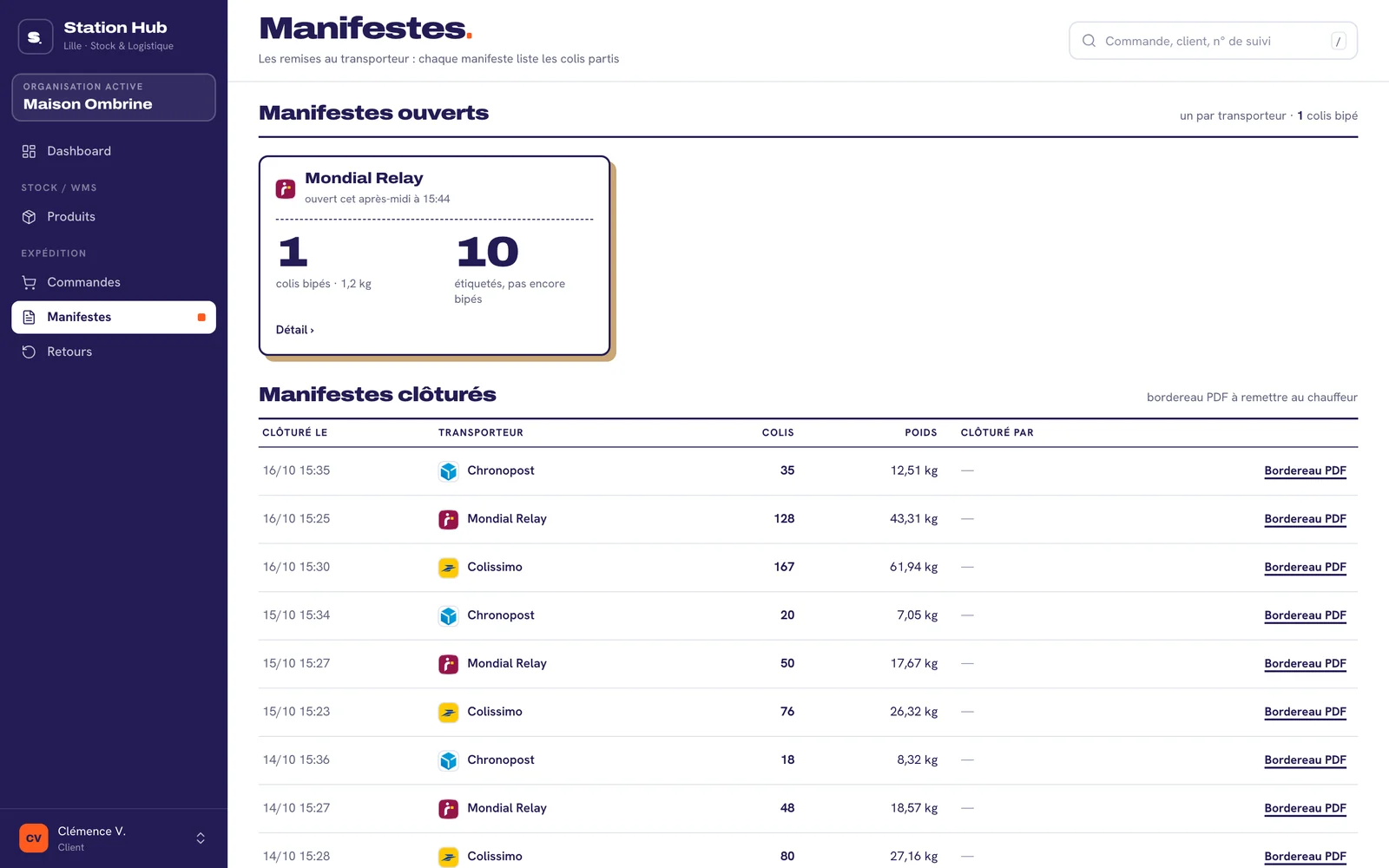Screen dimensions: 1389x868
Task: Open the Dashboard grid icon
Action: (x=29, y=151)
